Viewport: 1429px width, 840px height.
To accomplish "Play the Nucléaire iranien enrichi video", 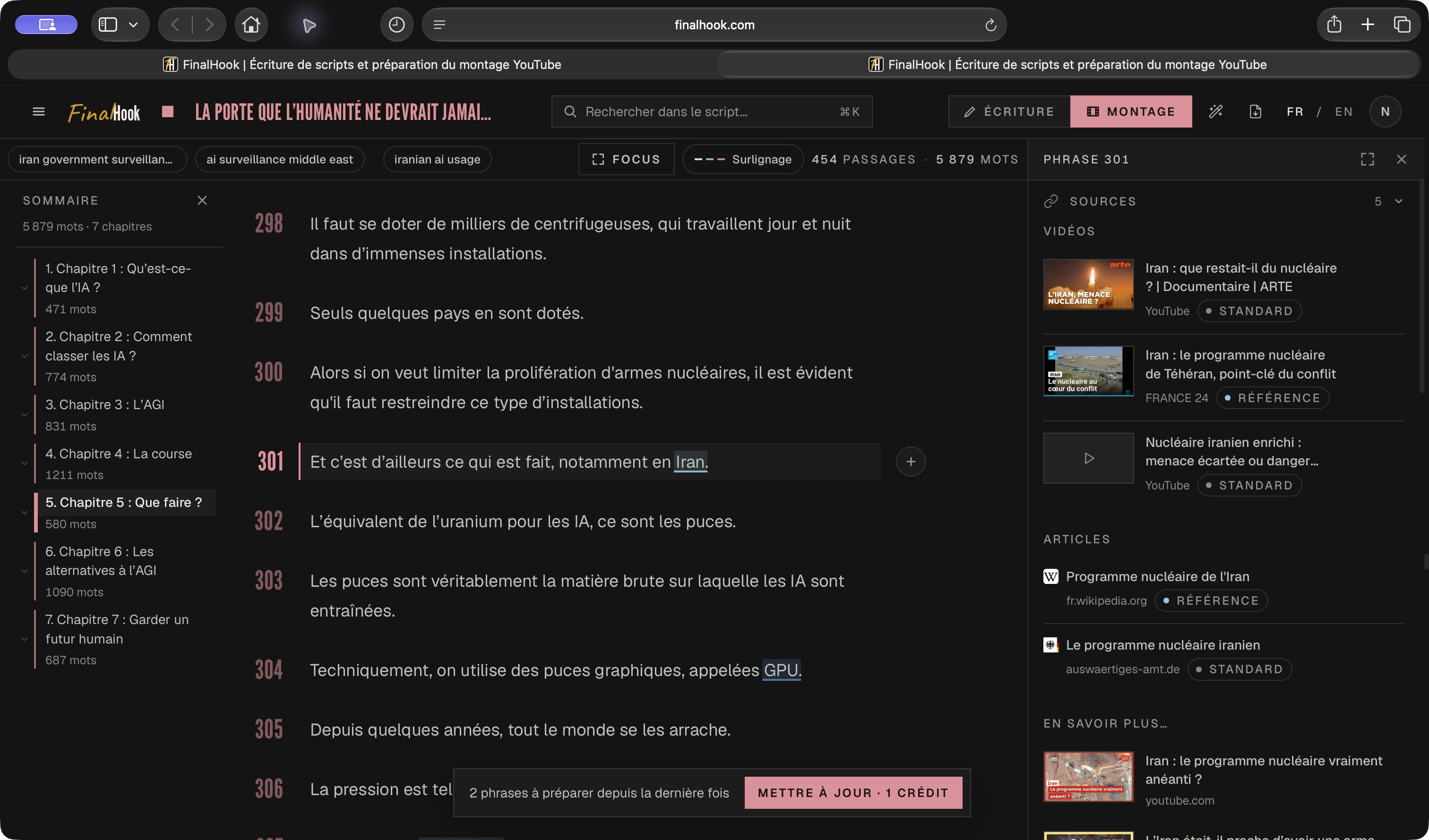I will (1088, 458).
